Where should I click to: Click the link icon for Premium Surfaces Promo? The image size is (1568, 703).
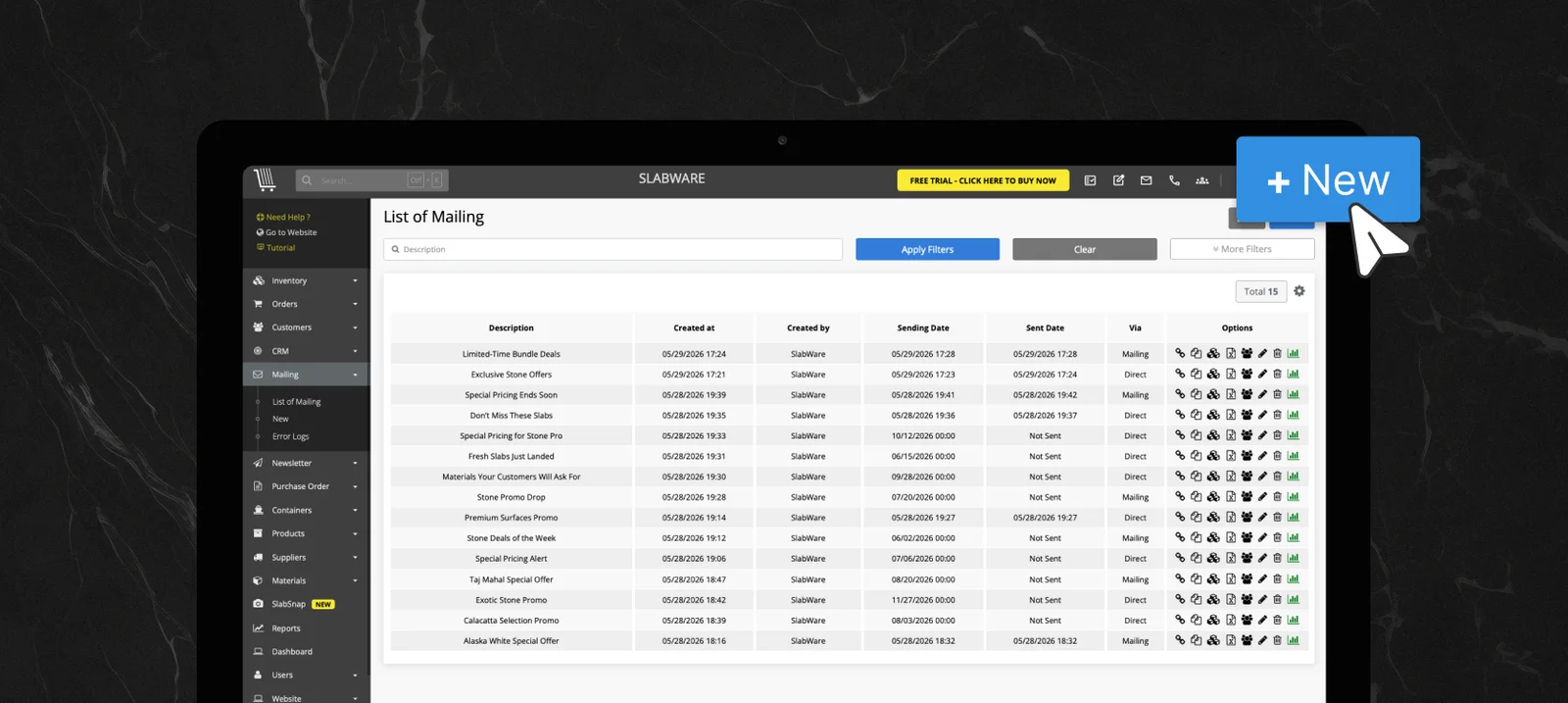point(1180,518)
